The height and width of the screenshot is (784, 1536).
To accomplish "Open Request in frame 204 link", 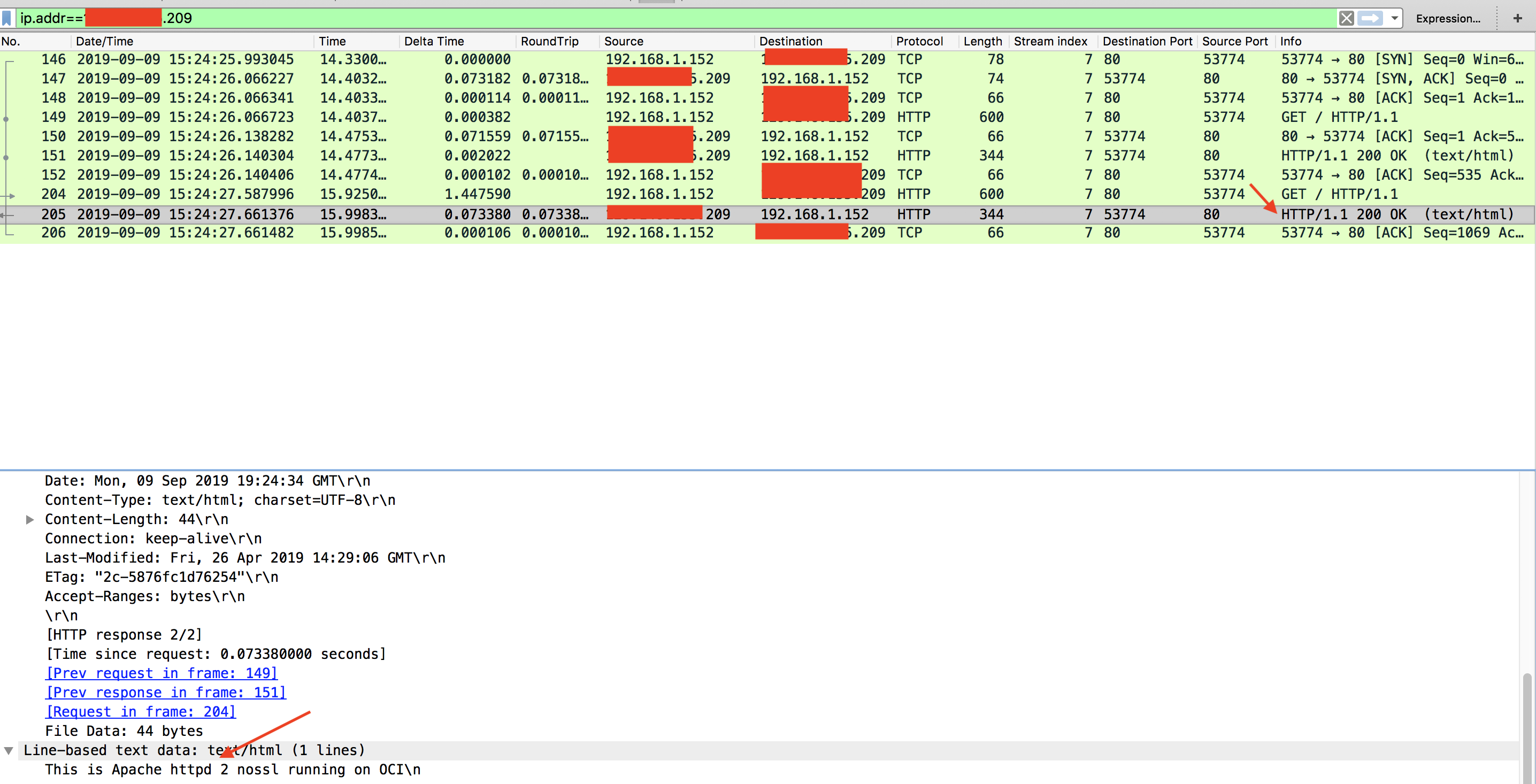I will tap(141, 711).
